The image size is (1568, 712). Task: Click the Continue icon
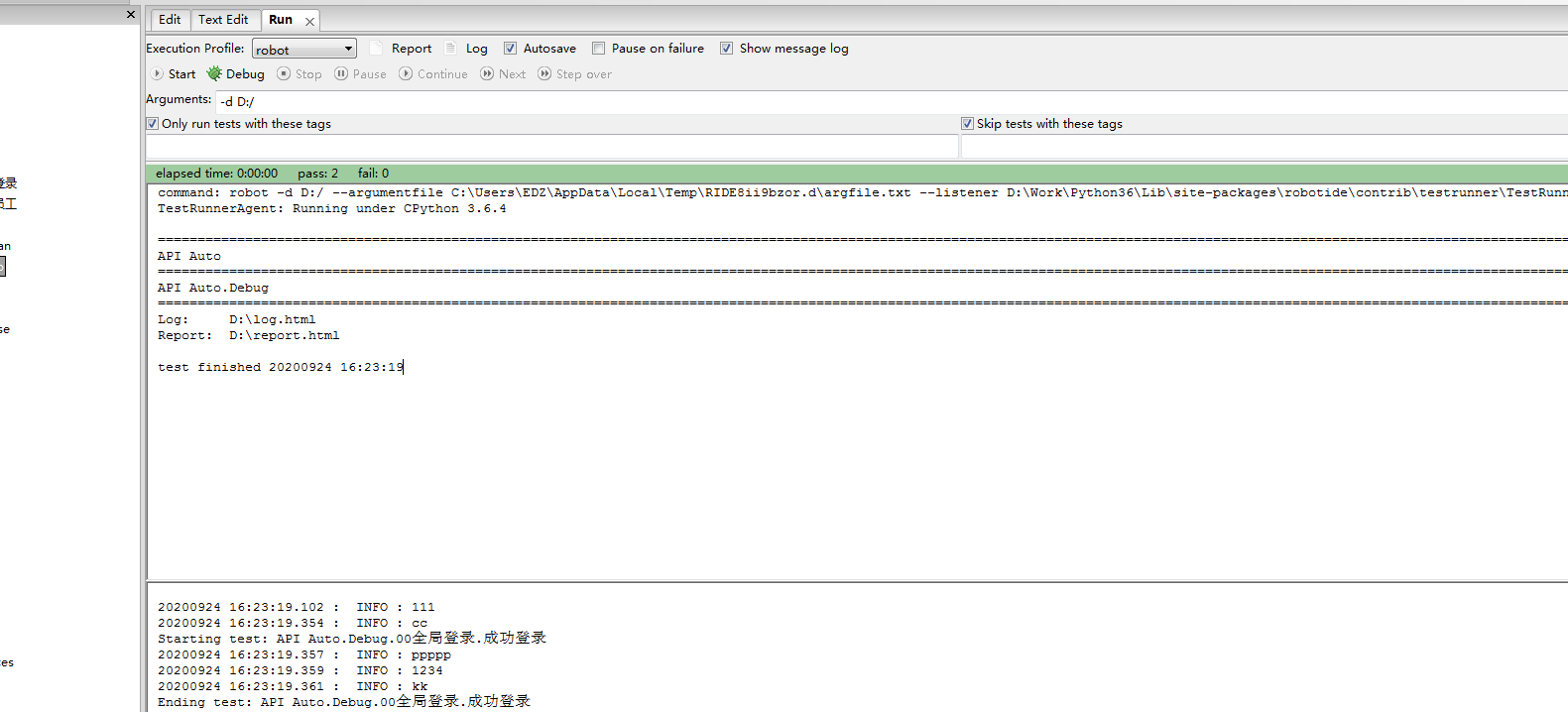(406, 73)
